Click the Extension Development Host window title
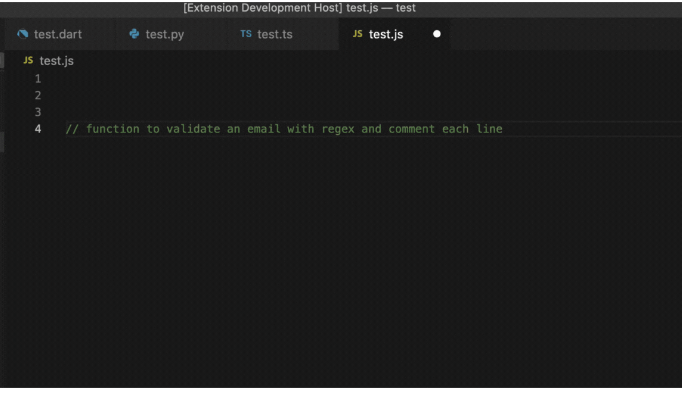 click(299, 8)
